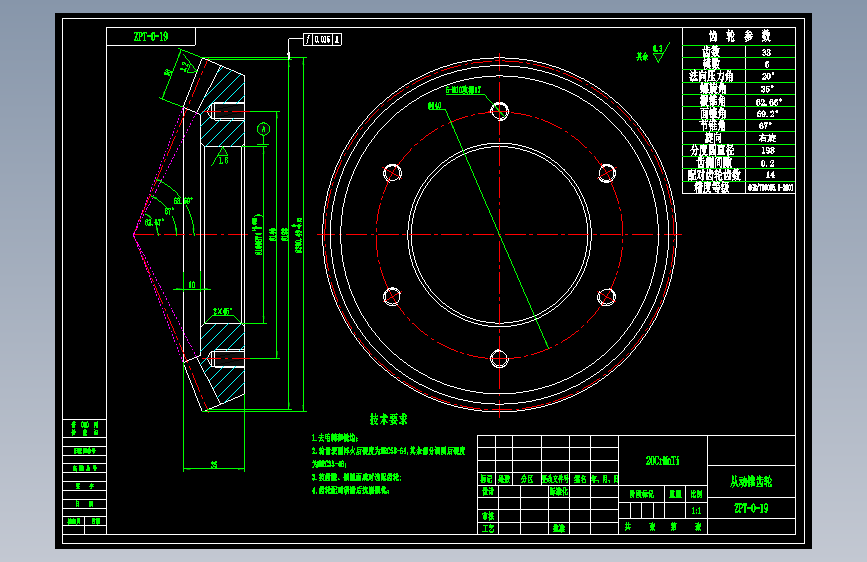Click the ZPT-0-19 label in the top-left box
The image size is (867, 562).
point(151,37)
